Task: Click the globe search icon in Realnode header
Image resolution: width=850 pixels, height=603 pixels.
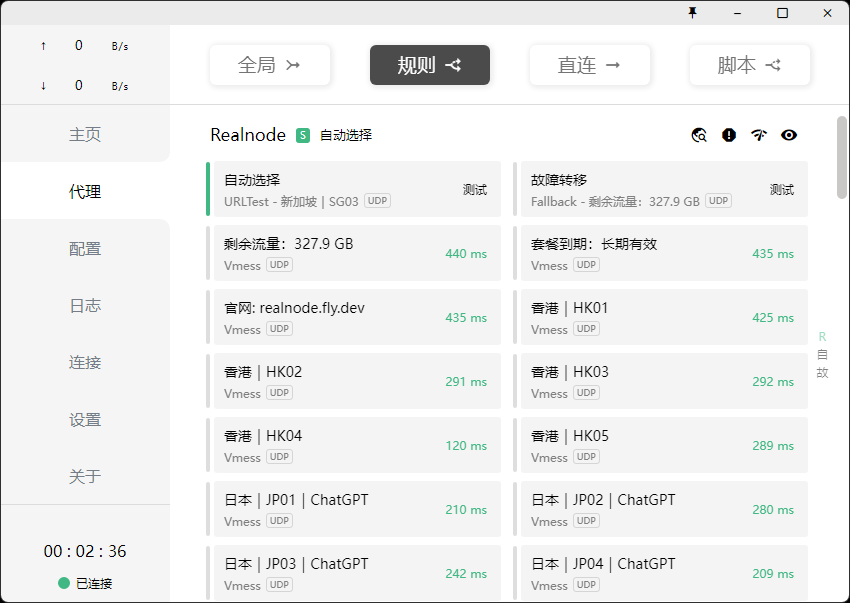Action: pos(699,135)
